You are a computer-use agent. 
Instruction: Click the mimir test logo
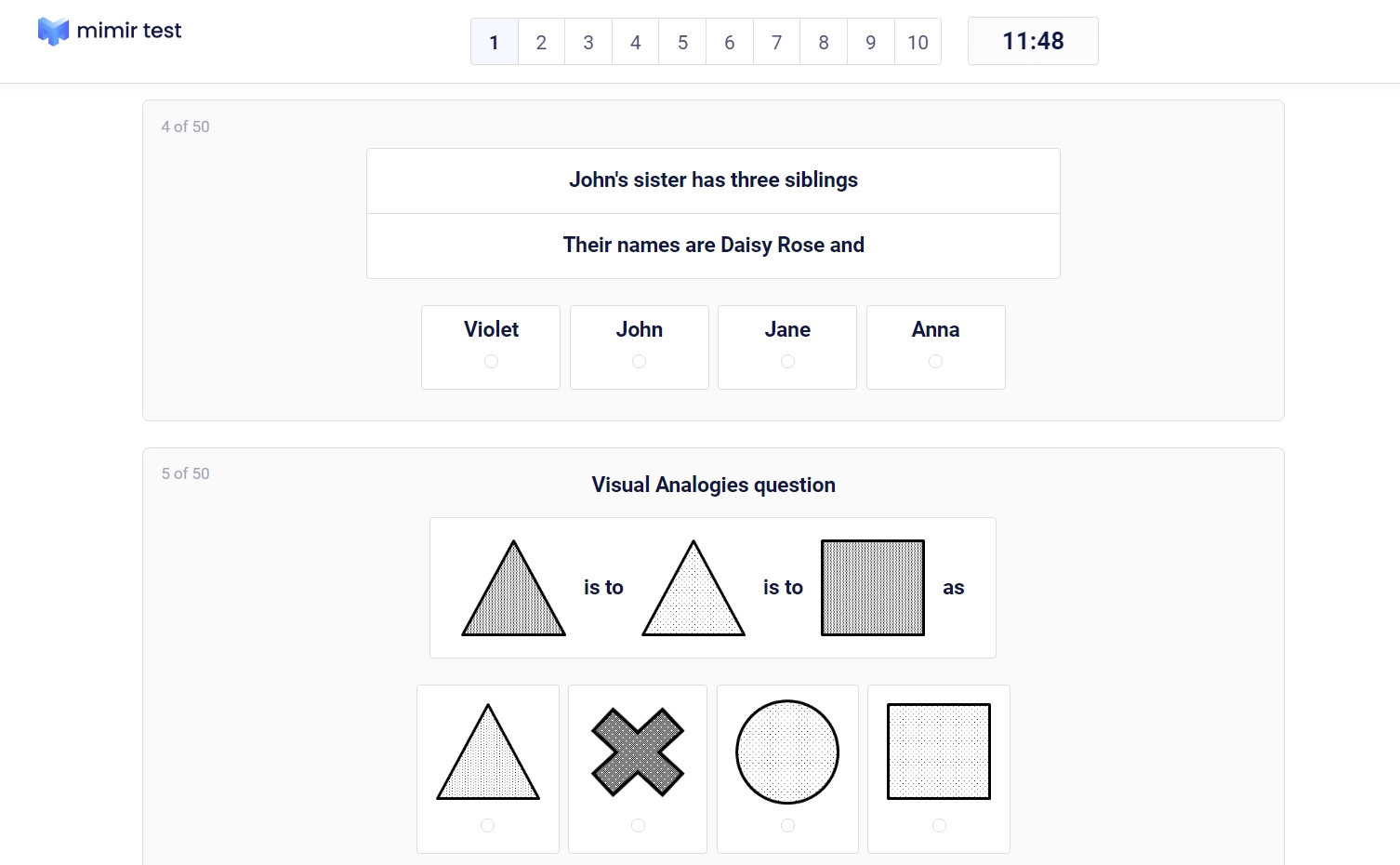[110, 31]
